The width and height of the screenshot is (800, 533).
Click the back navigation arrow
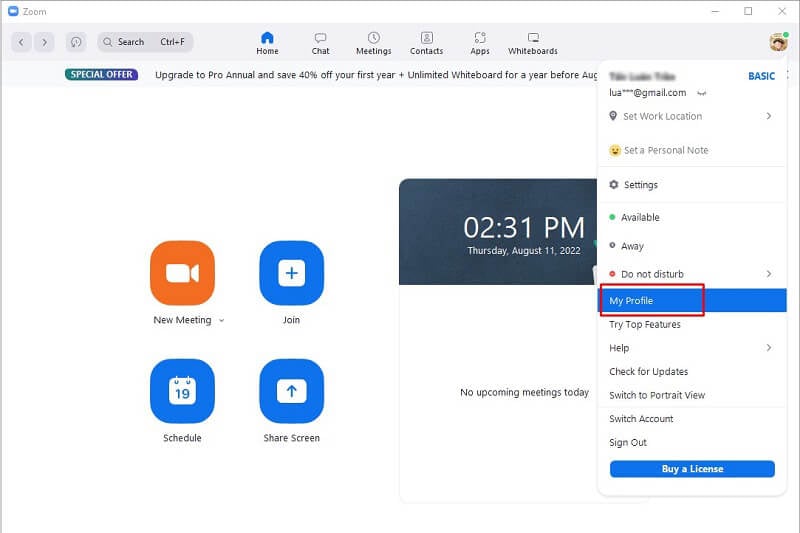(x=21, y=42)
